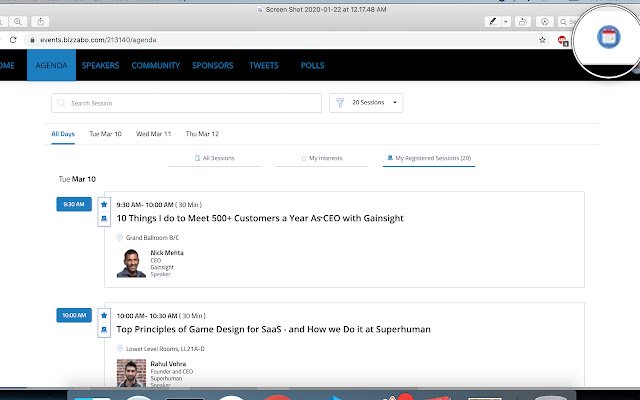Click Rahul Vohra's speaker photo
The width and height of the screenshot is (640, 400).
click(x=131, y=373)
